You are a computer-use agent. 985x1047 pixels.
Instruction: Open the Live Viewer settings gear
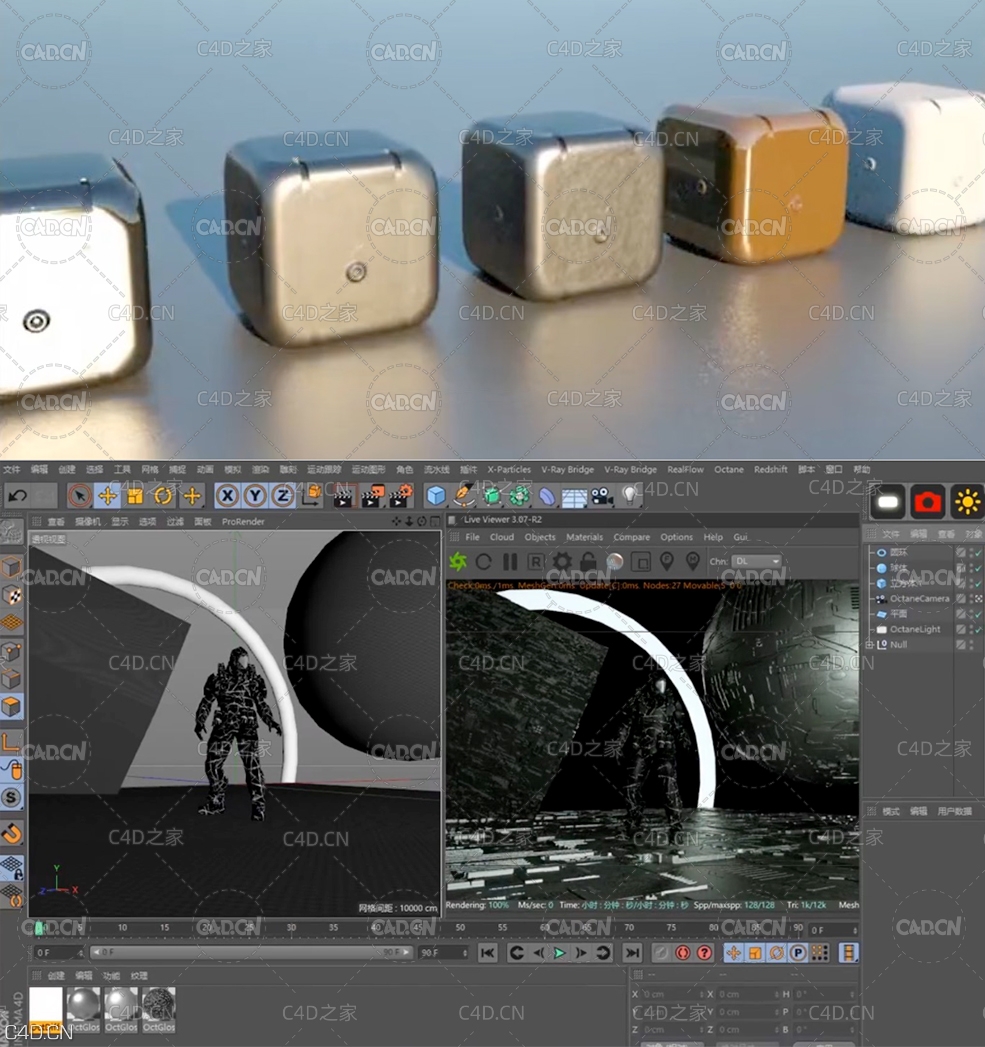point(562,561)
